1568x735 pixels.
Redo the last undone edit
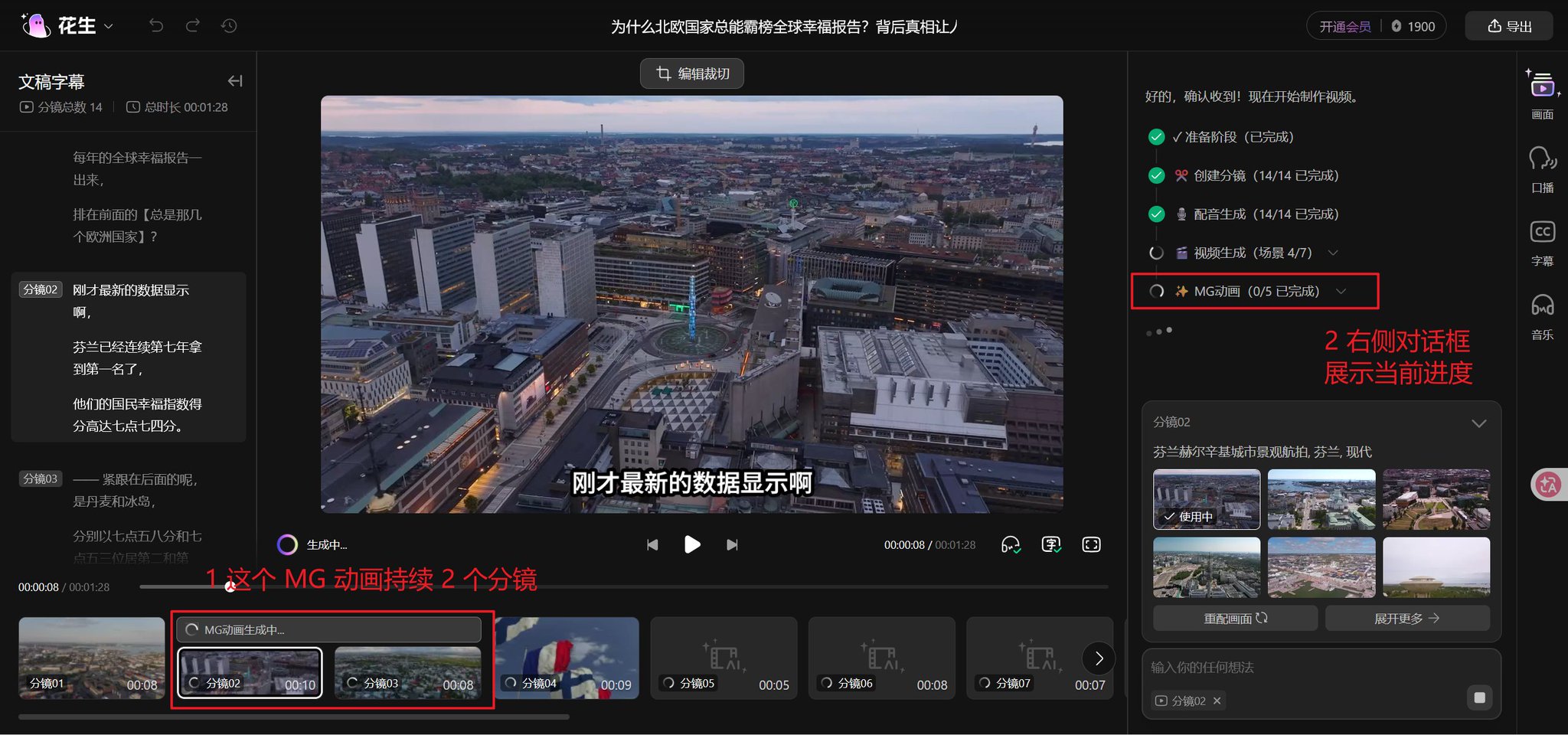[x=193, y=26]
